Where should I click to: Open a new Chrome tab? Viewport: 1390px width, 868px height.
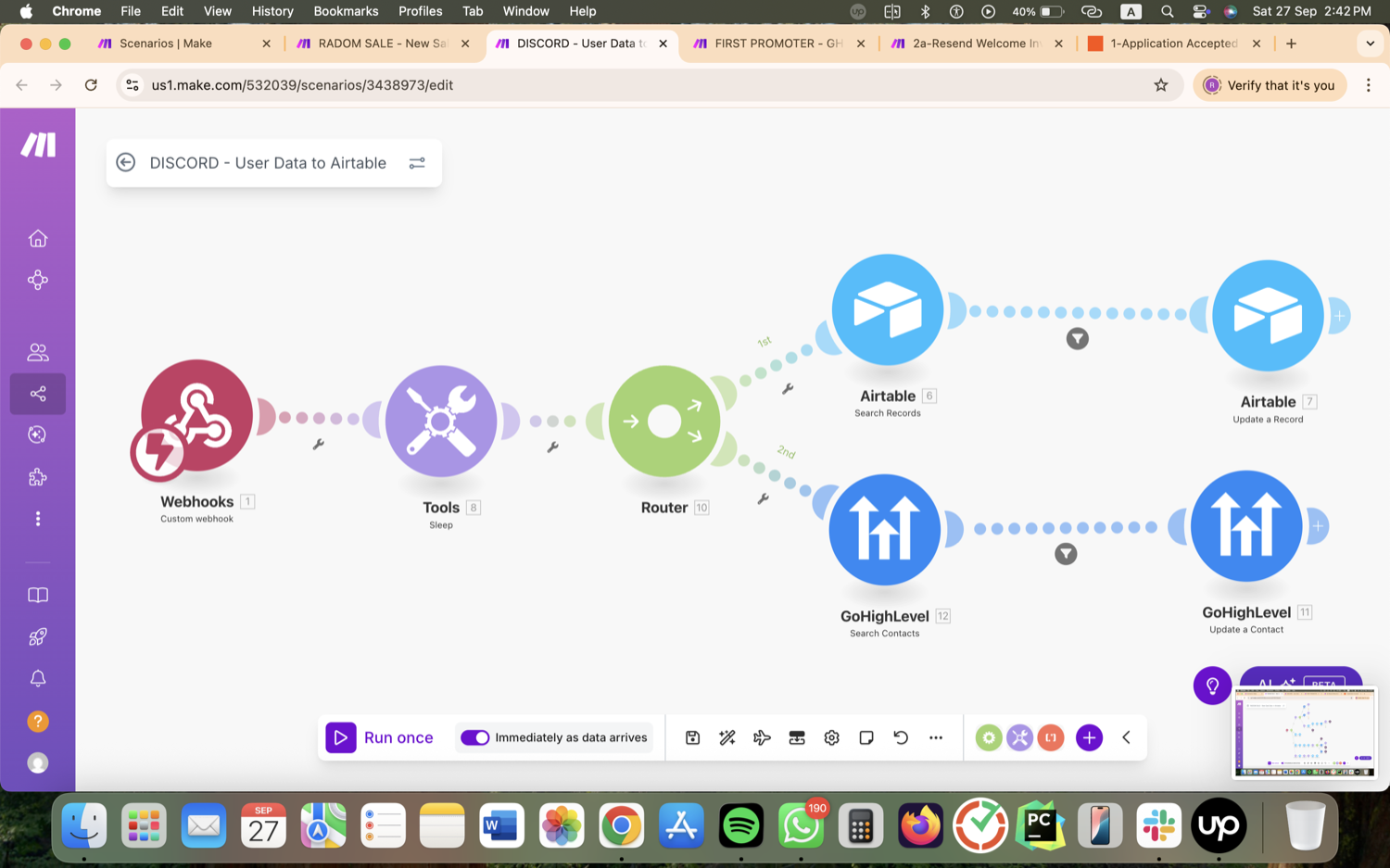click(x=1291, y=44)
